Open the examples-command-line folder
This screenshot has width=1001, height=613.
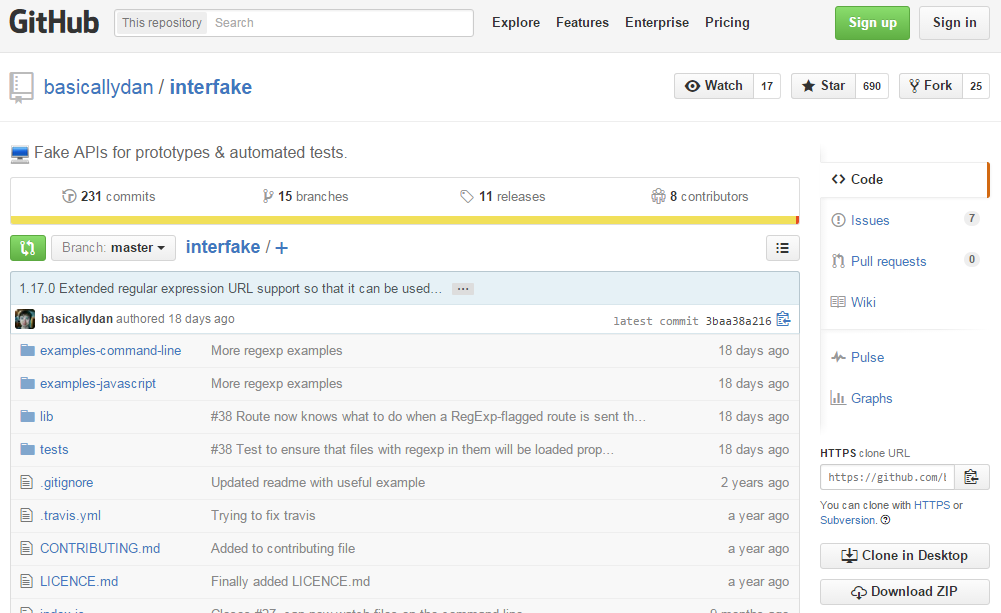[x=110, y=351]
